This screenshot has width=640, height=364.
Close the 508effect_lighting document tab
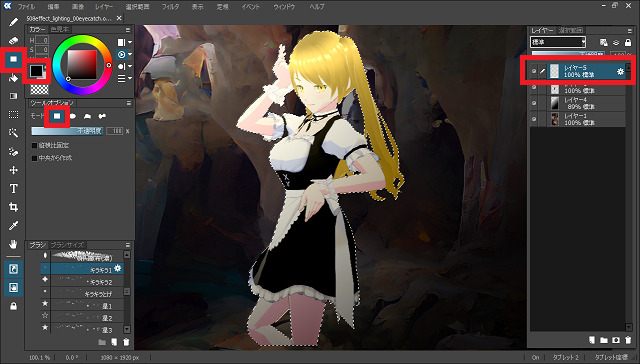pyautogui.click(x=119, y=18)
